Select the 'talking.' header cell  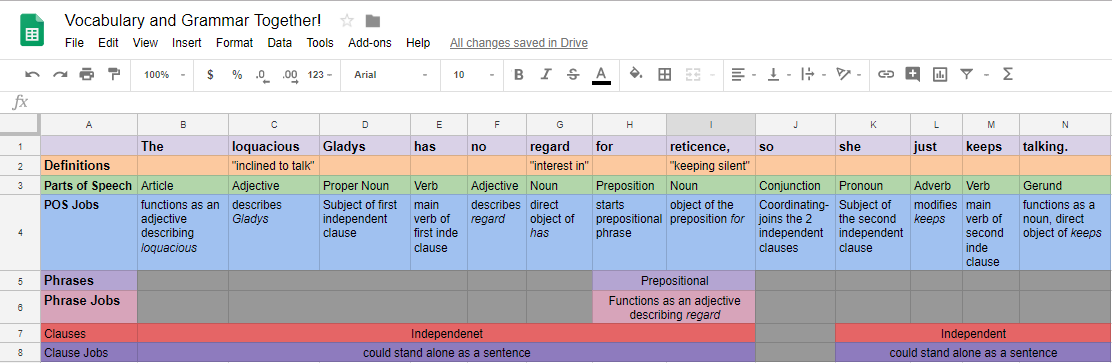point(1065,146)
